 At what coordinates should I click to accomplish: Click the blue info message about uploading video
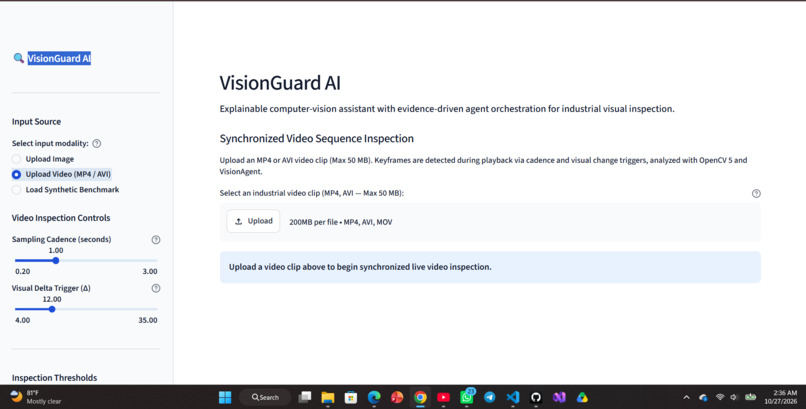(490, 267)
